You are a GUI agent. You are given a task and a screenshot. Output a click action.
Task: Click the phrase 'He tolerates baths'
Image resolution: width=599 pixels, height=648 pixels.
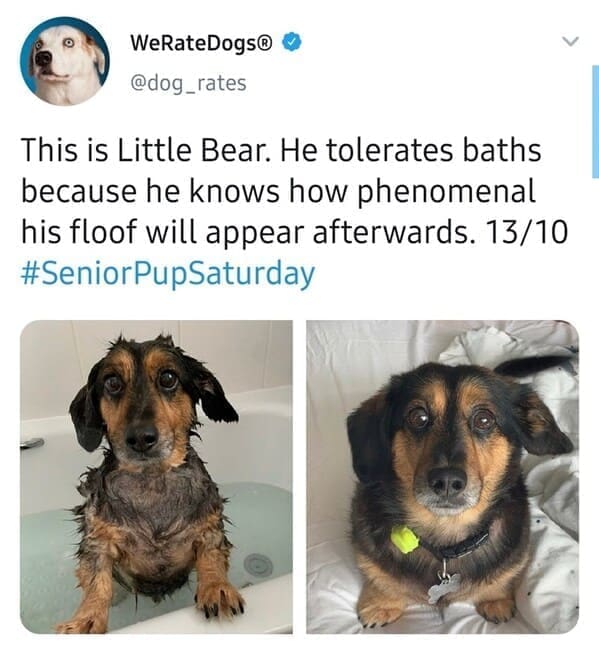click(411, 150)
